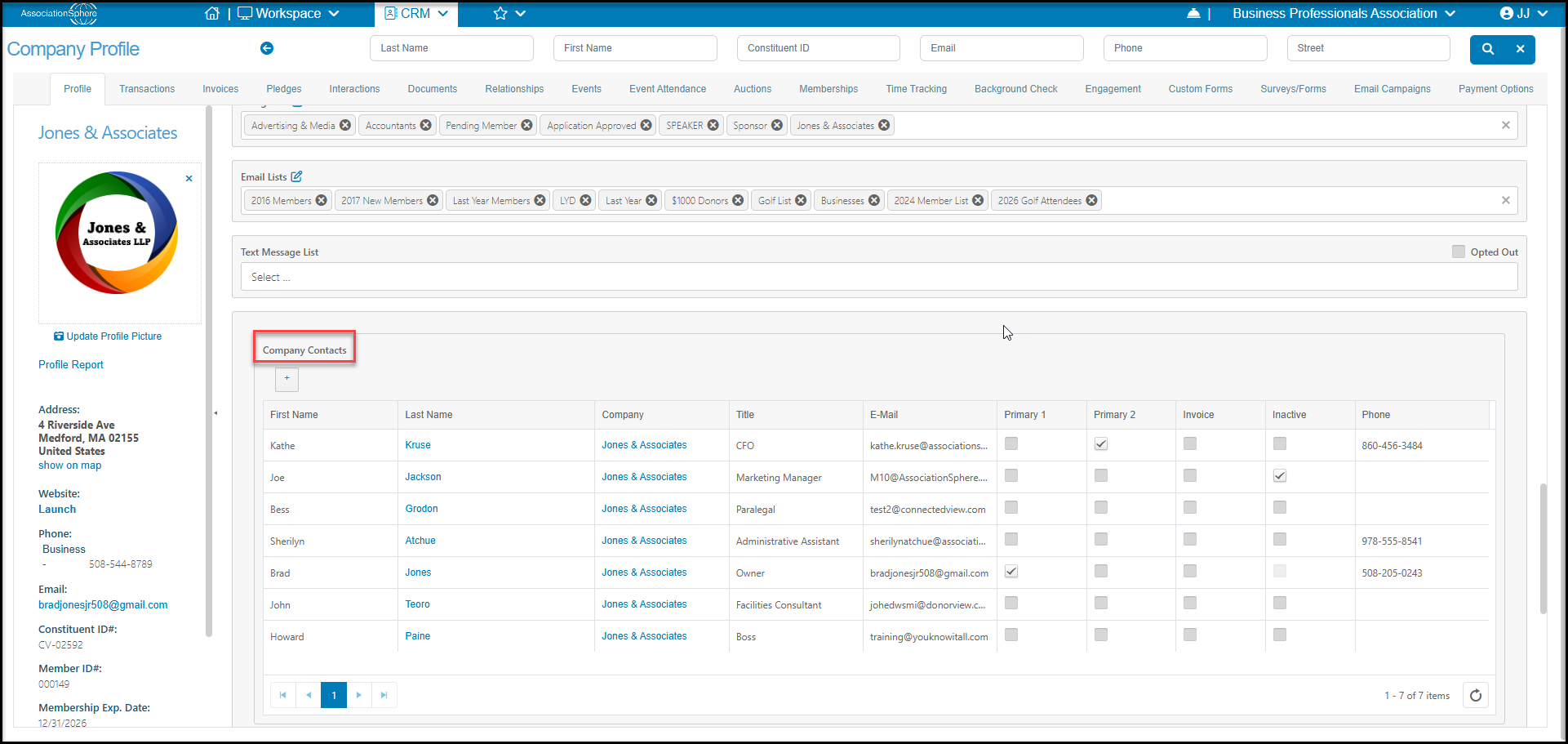The height and width of the screenshot is (744, 1568).
Task: Go to the last page of contacts
Action: (384, 695)
